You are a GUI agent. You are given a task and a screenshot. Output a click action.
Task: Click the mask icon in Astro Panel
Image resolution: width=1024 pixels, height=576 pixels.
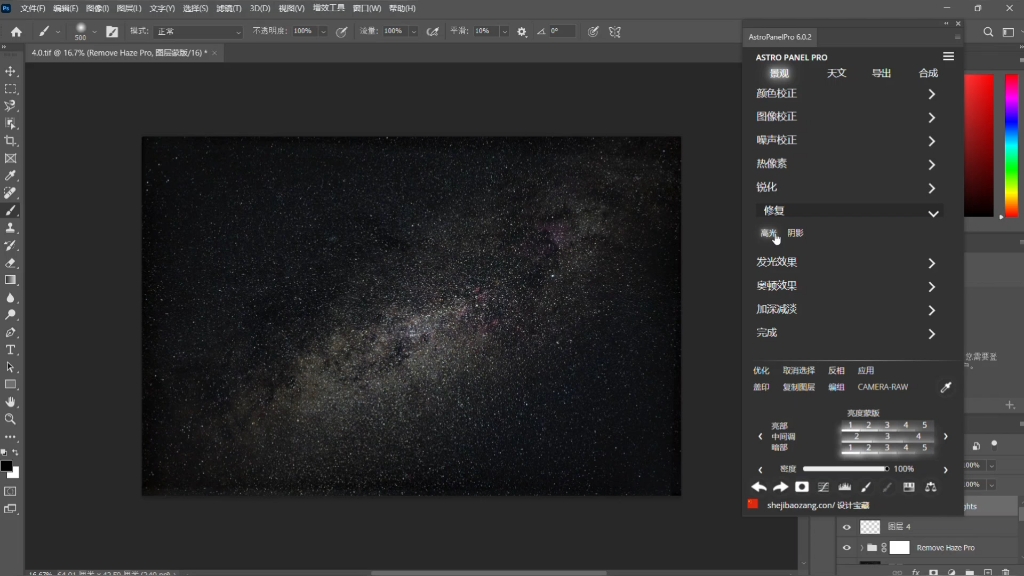click(802, 487)
